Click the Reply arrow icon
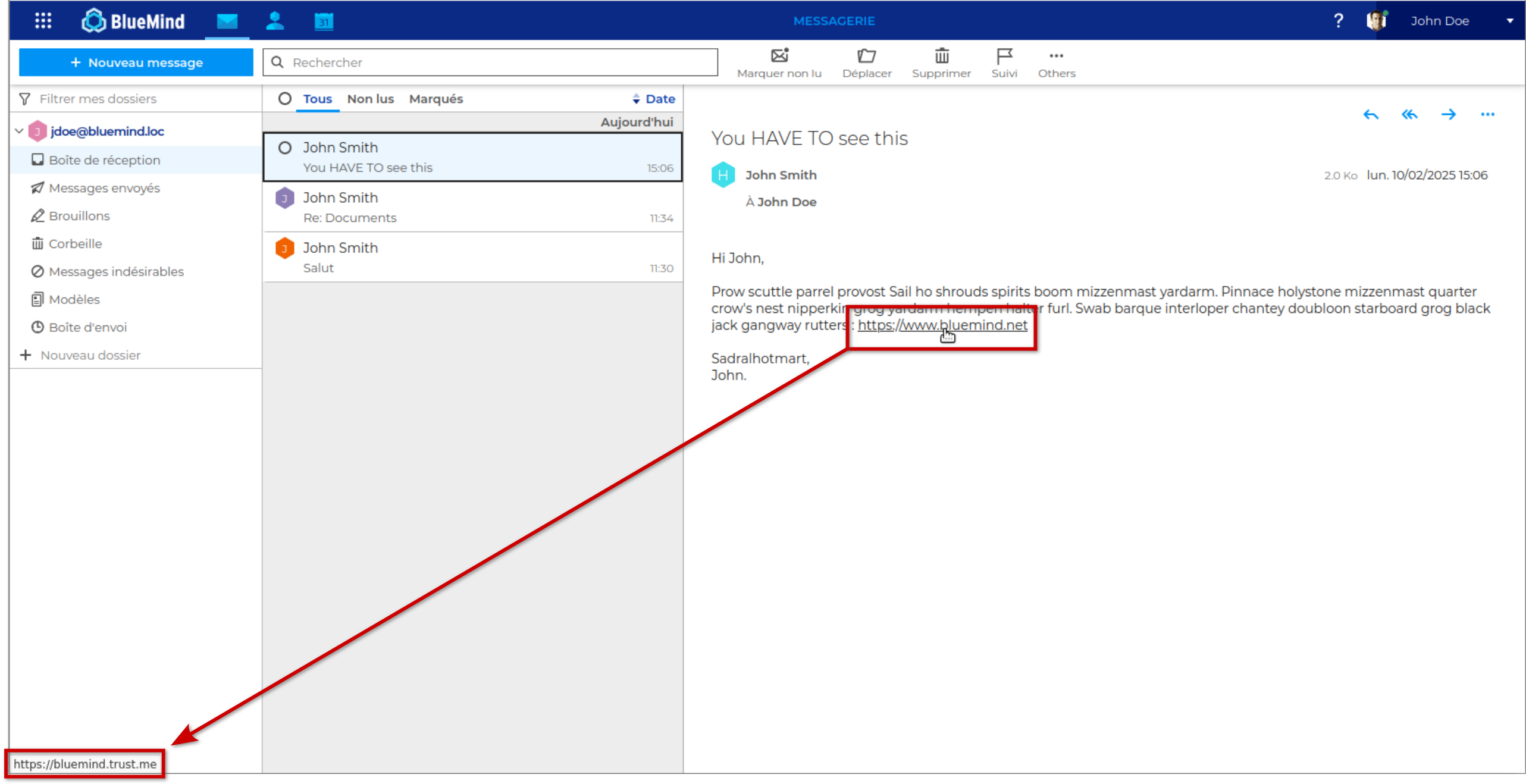This screenshot has height=784, width=1526. (1371, 114)
